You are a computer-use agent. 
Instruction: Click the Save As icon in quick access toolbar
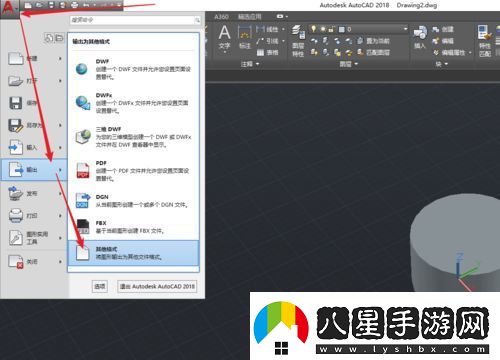pyautogui.click(x=62, y=5)
